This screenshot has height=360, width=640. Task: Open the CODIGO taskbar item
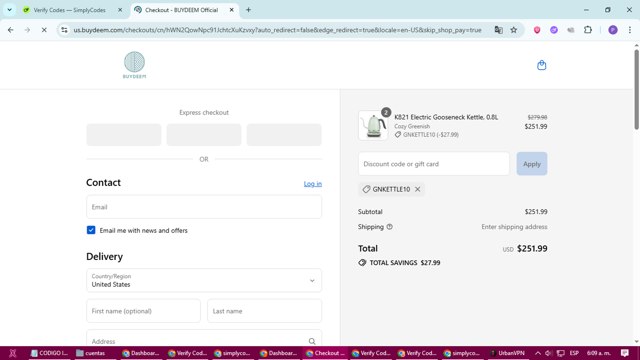49,353
